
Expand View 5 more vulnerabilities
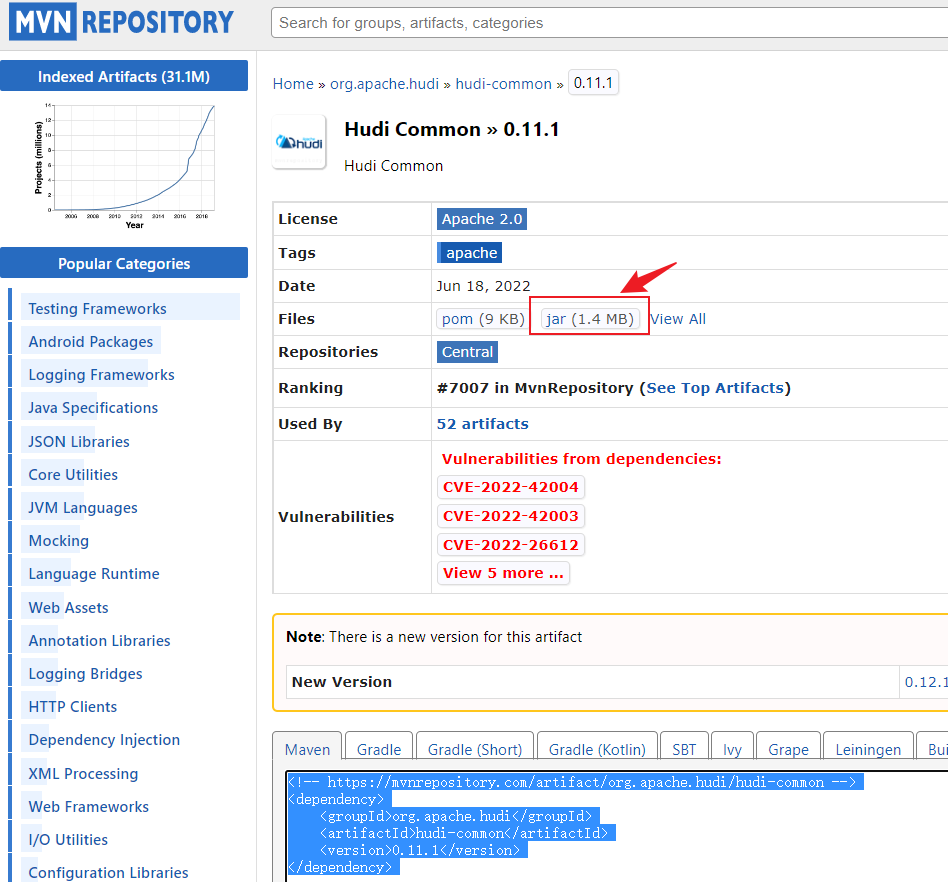point(503,572)
